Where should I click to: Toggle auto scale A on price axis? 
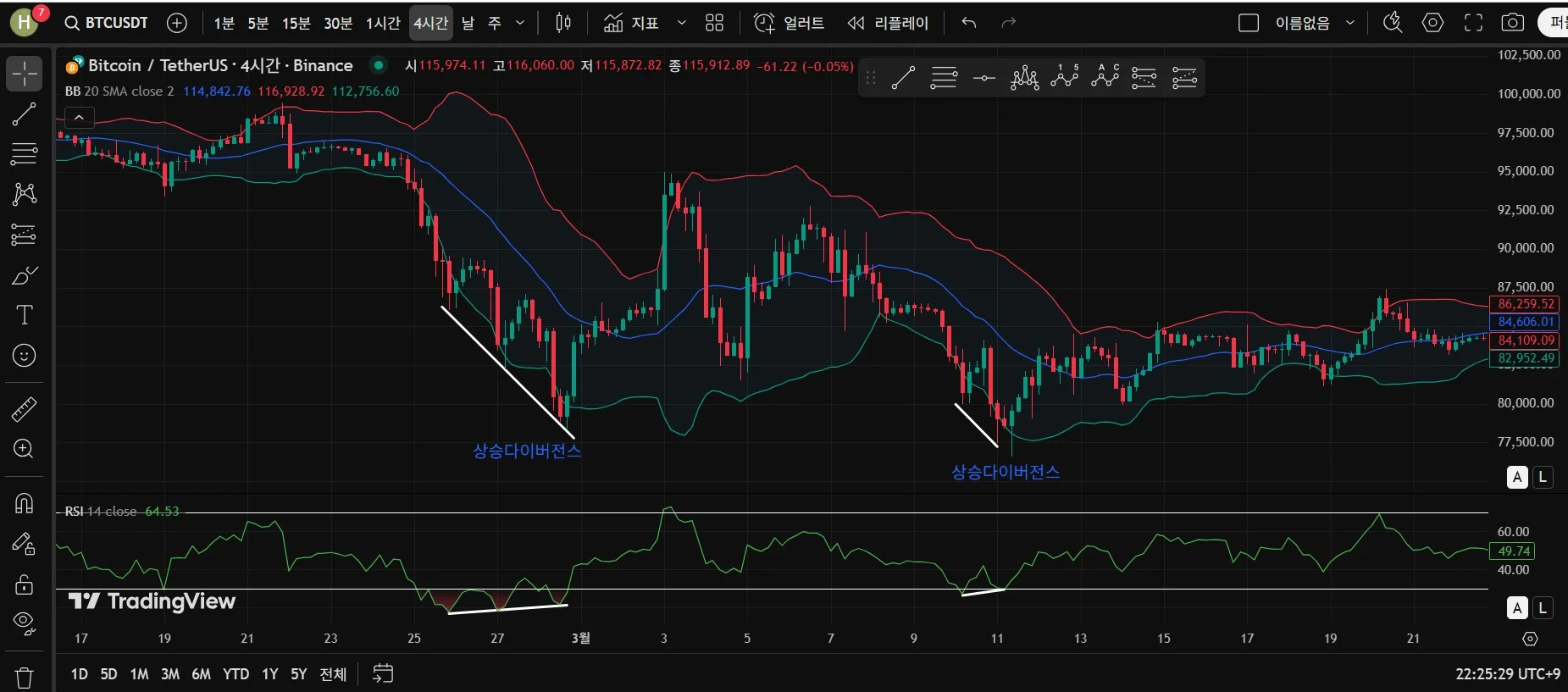1517,477
